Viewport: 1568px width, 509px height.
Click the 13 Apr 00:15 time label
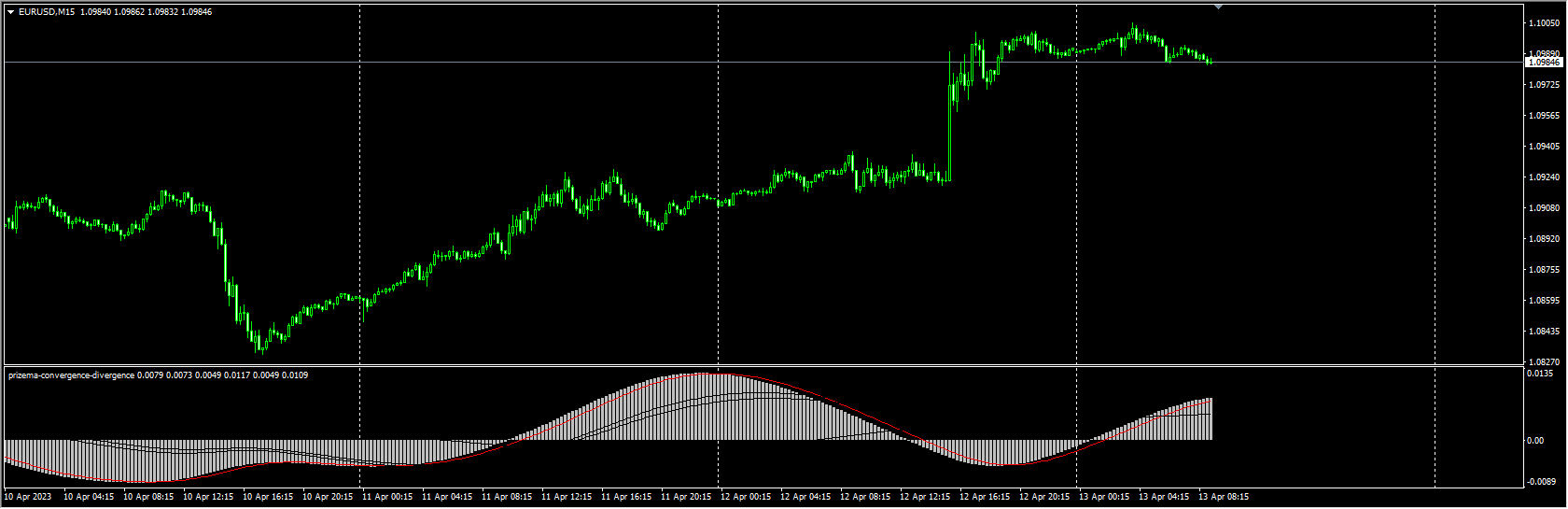[1104, 497]
